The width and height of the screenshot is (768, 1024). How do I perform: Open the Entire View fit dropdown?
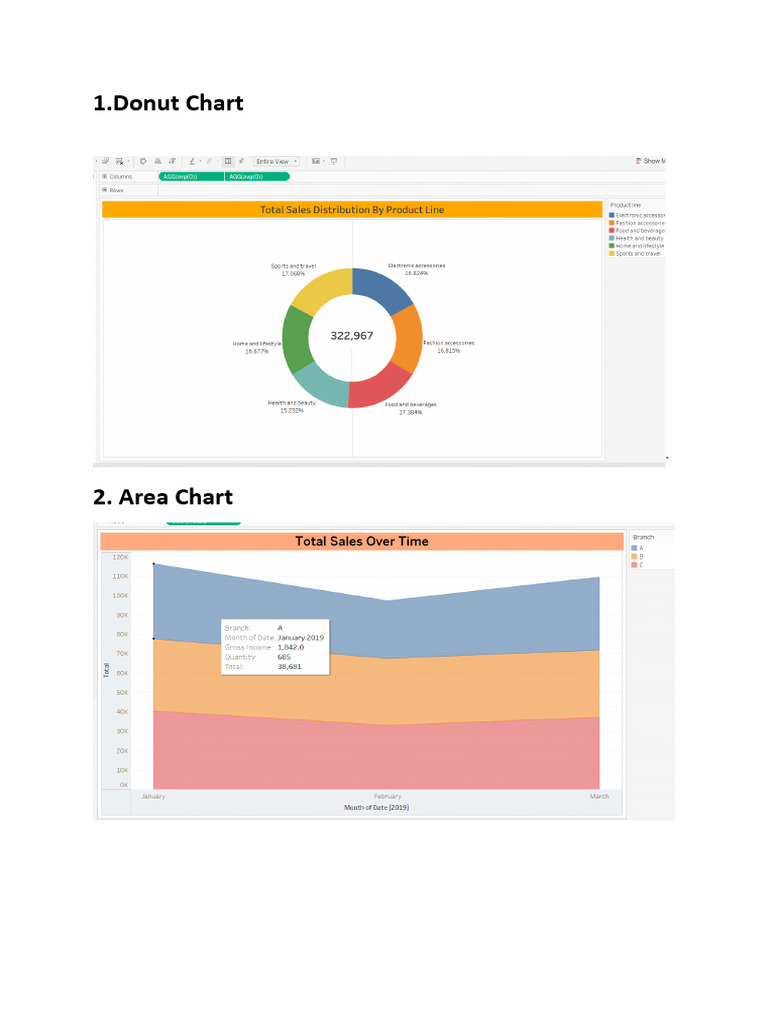coord(276,161)
